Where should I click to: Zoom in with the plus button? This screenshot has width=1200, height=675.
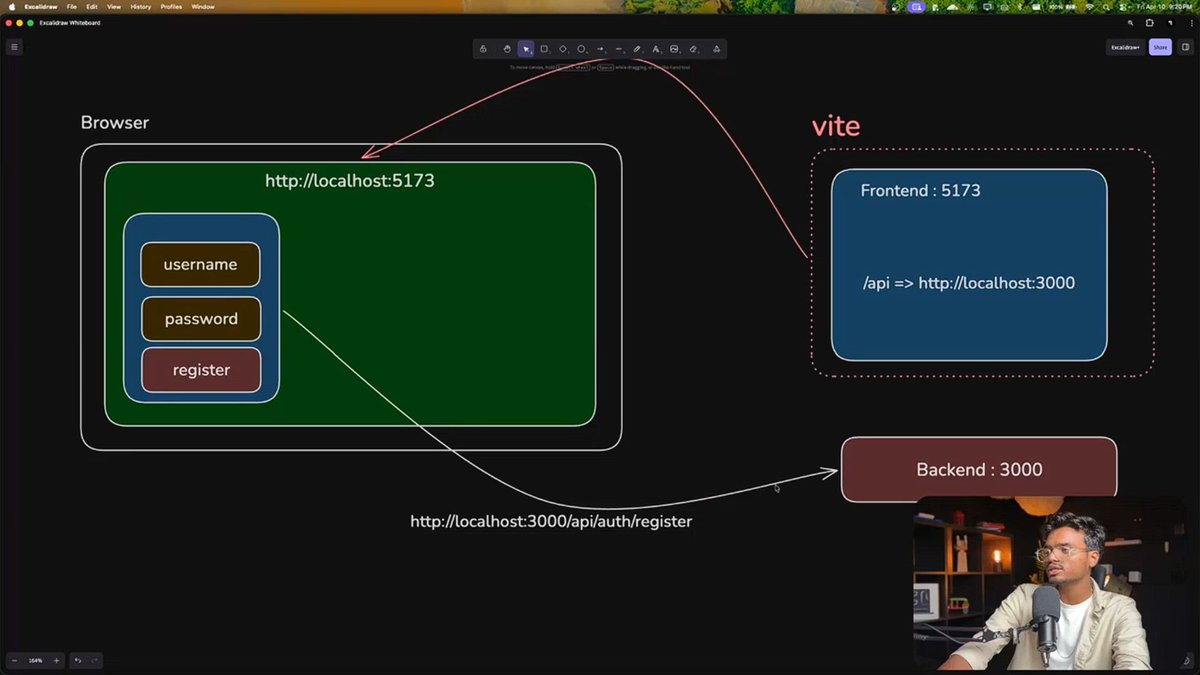56,661
